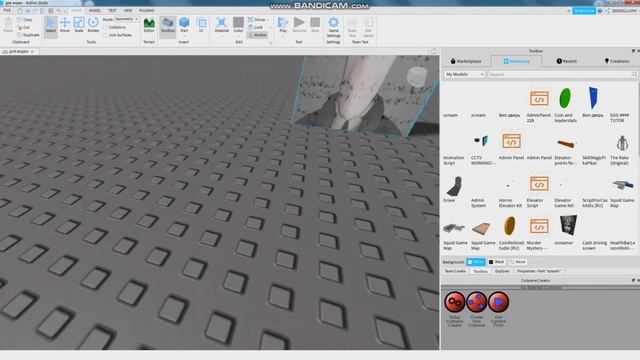The image size is (640, 360).
Task: Open the My Models category dropdown
Action: click(464, 74)
